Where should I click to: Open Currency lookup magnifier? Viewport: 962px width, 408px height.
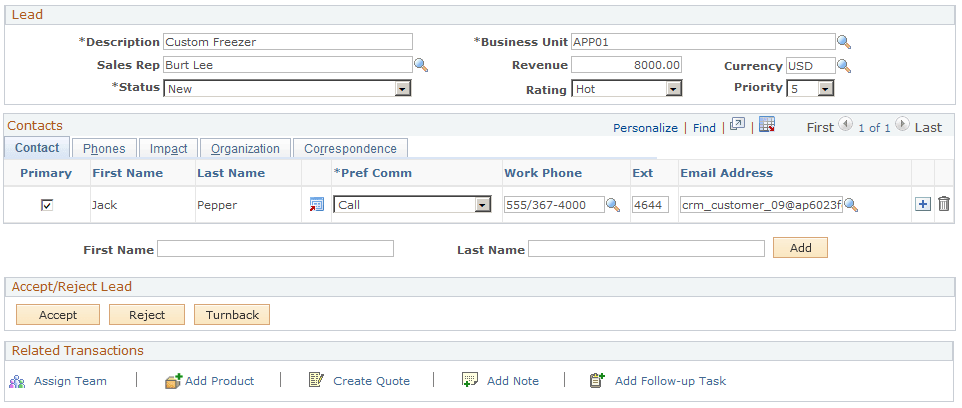click(844, 65)
